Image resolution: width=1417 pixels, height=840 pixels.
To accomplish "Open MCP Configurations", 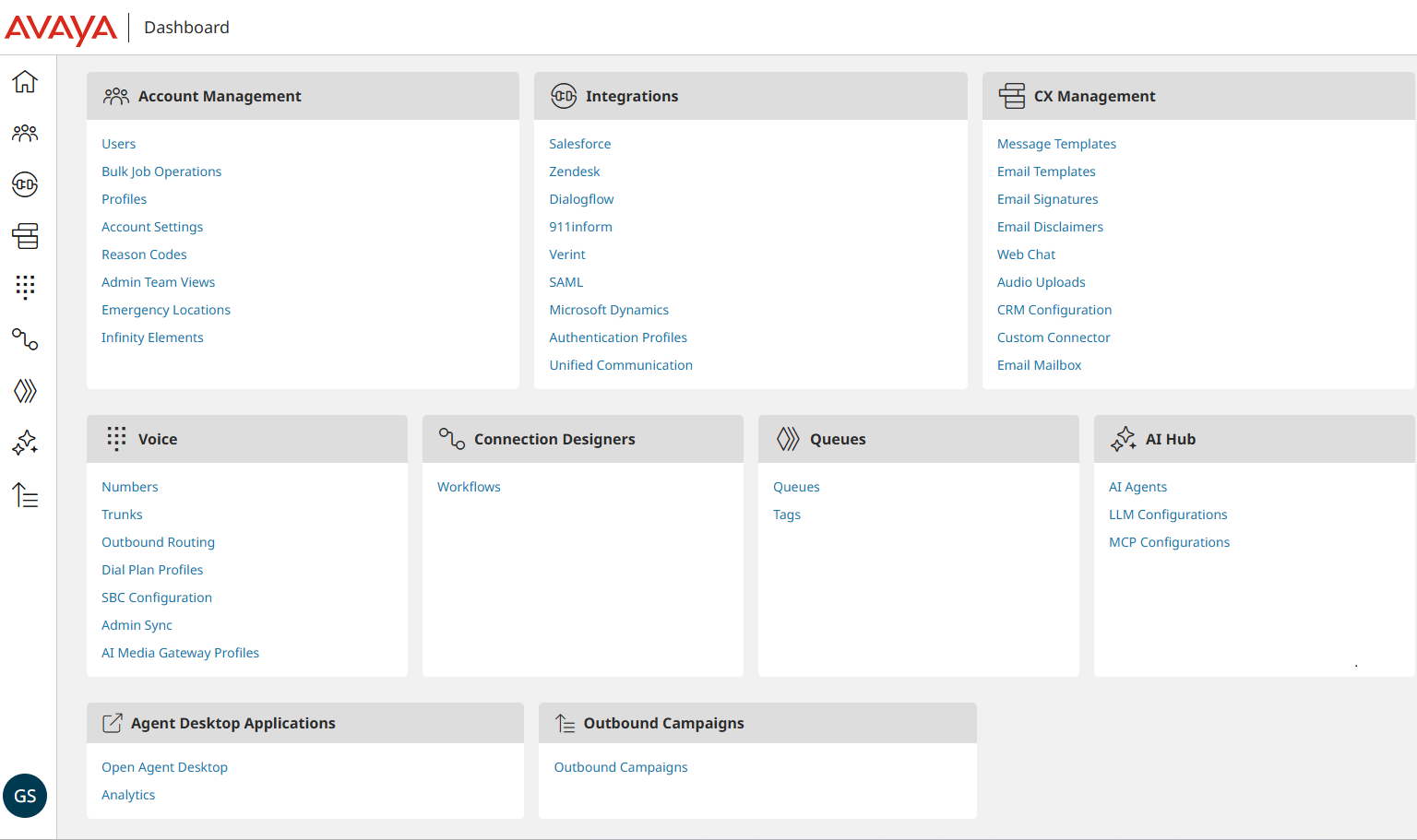I will click(x=1169, y=542).
